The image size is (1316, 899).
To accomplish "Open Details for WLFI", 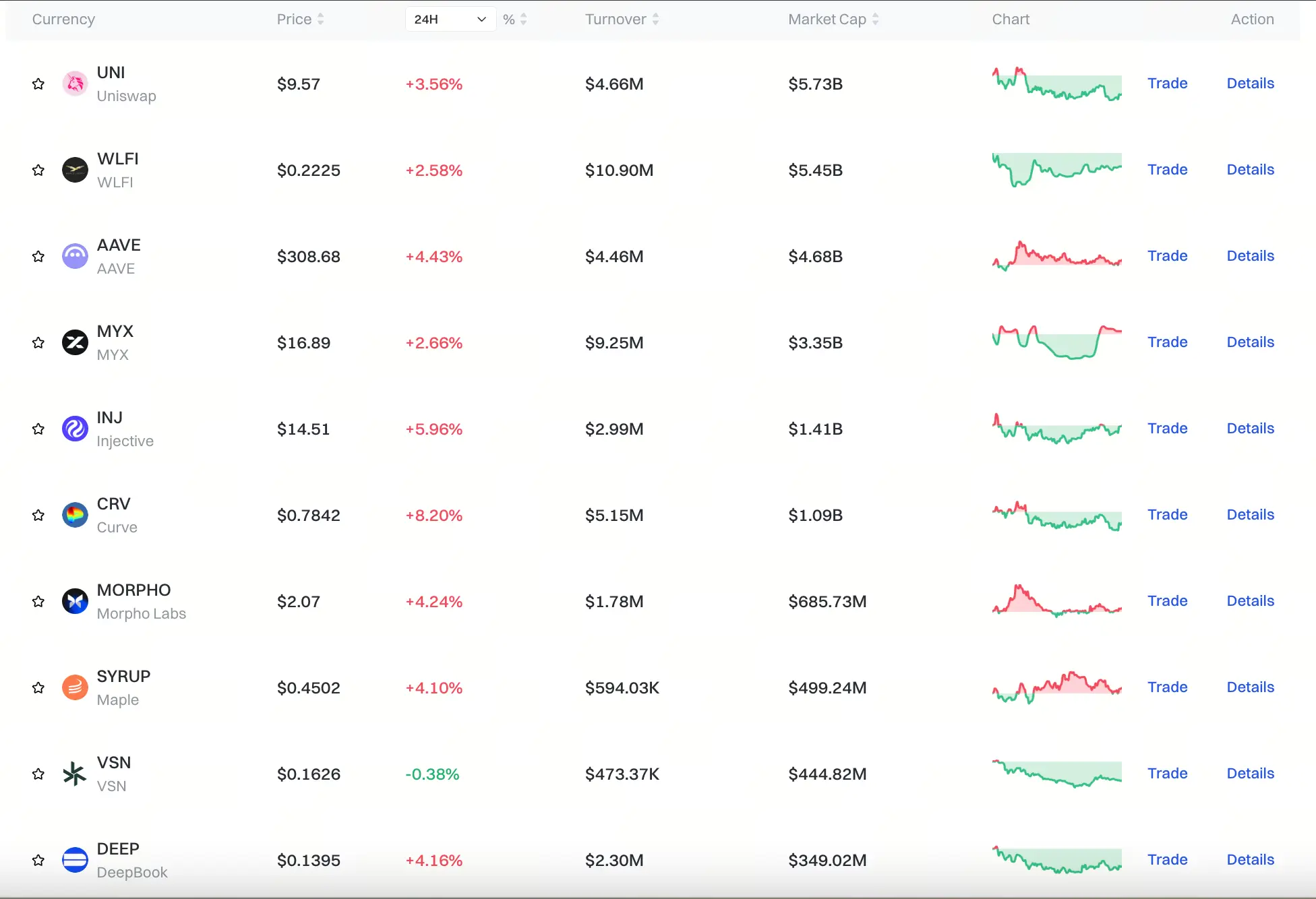I will [x=1250, y=170].
